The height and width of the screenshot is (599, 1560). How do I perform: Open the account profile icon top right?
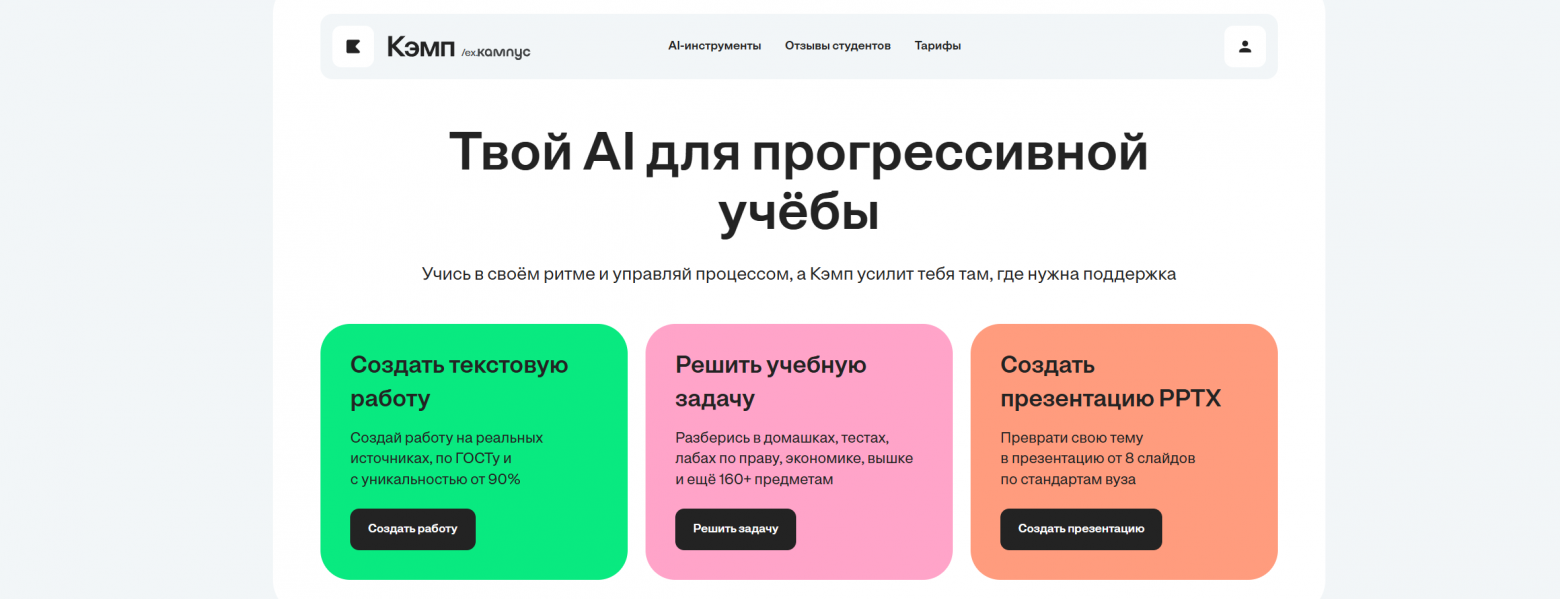tap(1244, 46)
